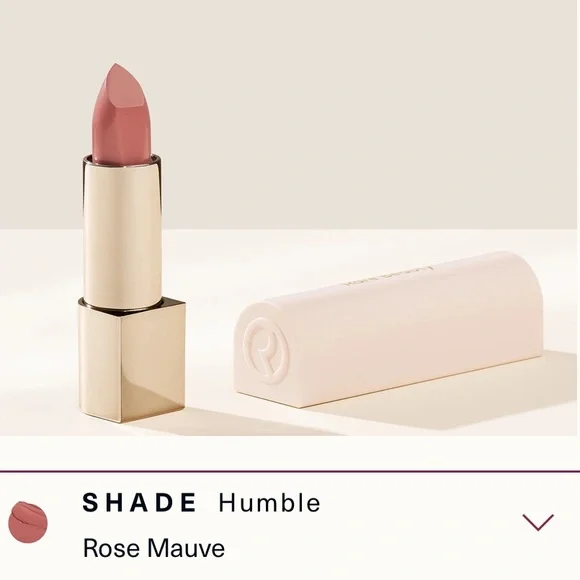Click the gold lipstick tube barrel
The height and width of the screenshot is (580, 580).
(x=122, y=231)
